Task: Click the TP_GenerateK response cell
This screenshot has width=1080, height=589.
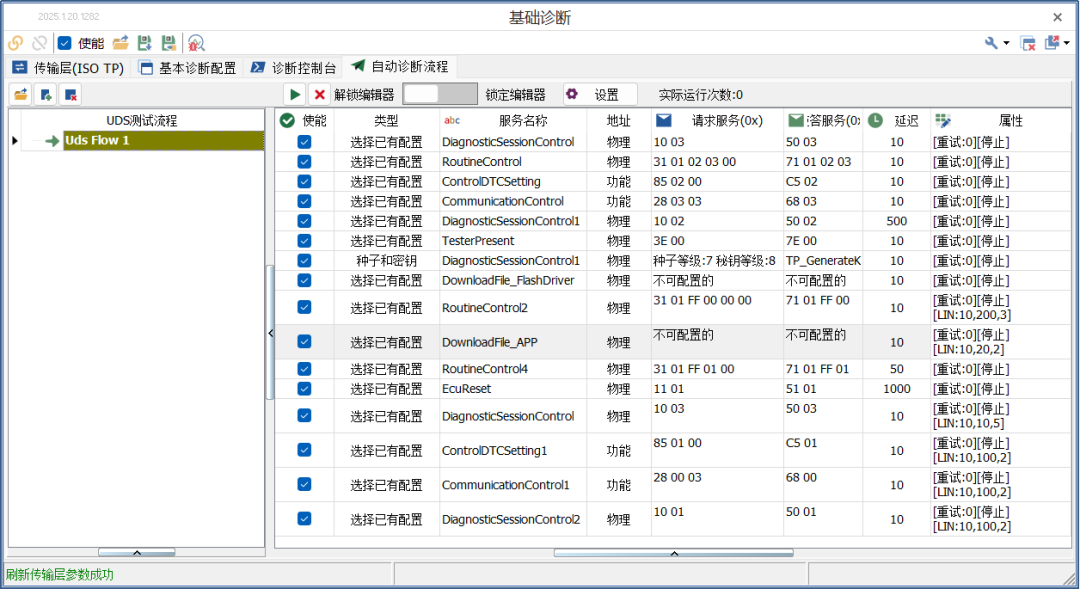Action: point(823,260)
